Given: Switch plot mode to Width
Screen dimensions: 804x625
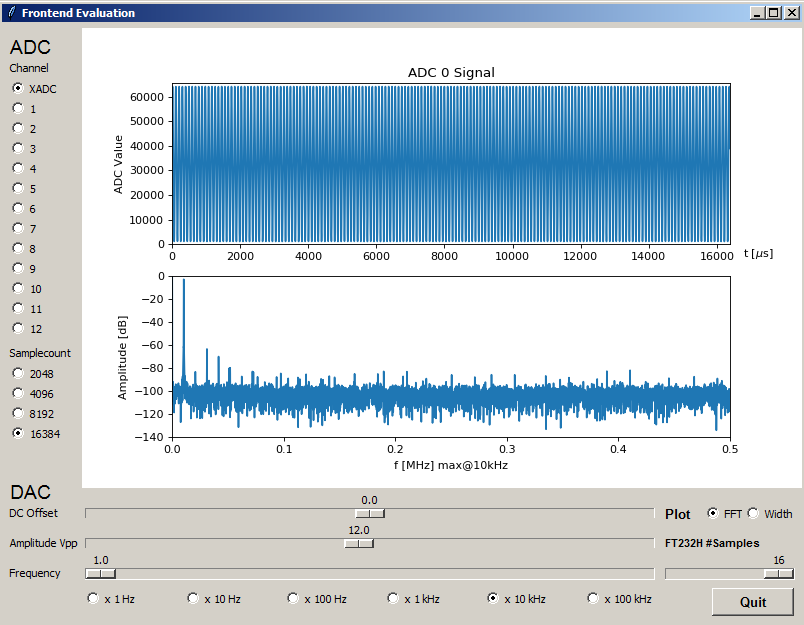Looking at the screenshot, I should pos(753,513).
